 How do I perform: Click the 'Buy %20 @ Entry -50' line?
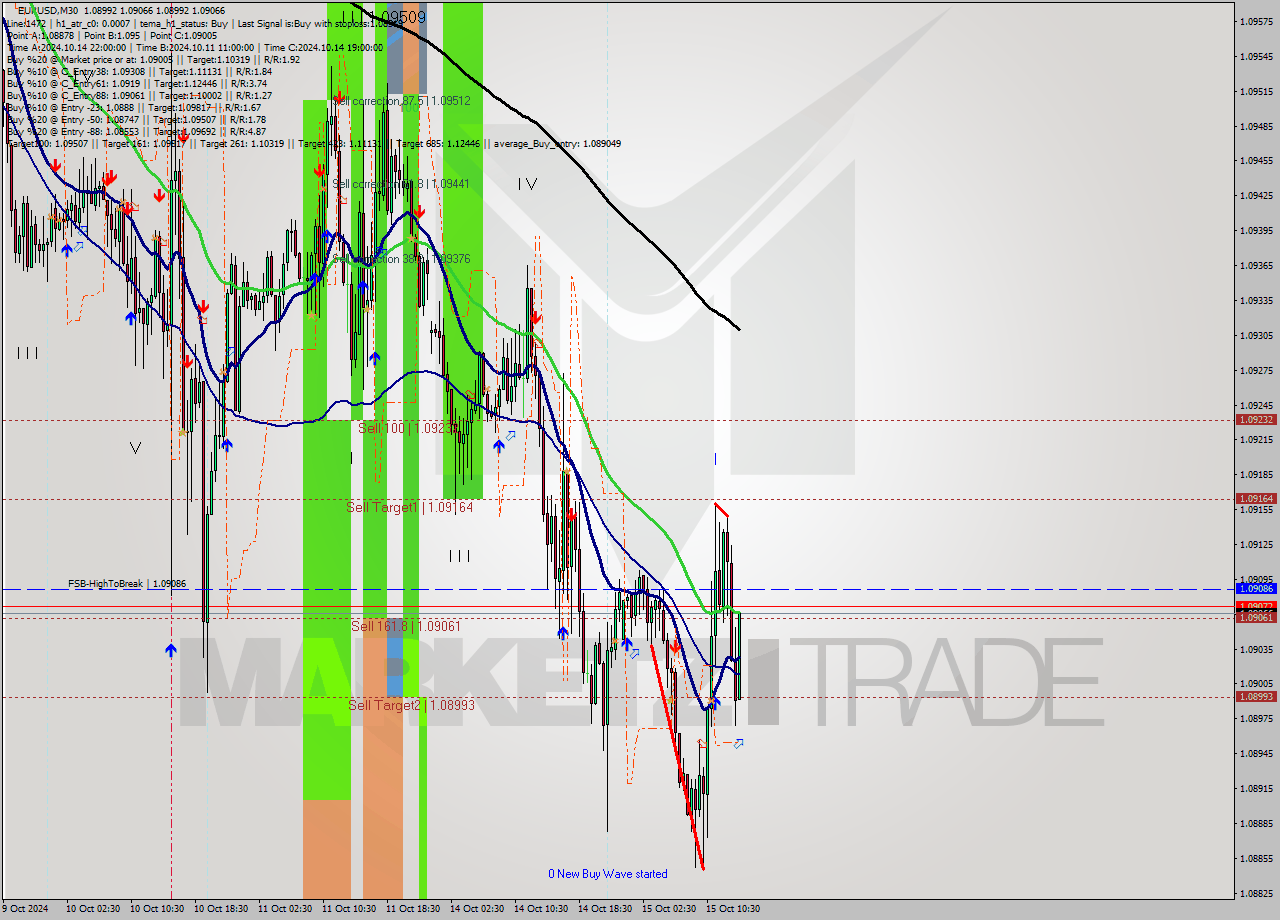point(136,119)
